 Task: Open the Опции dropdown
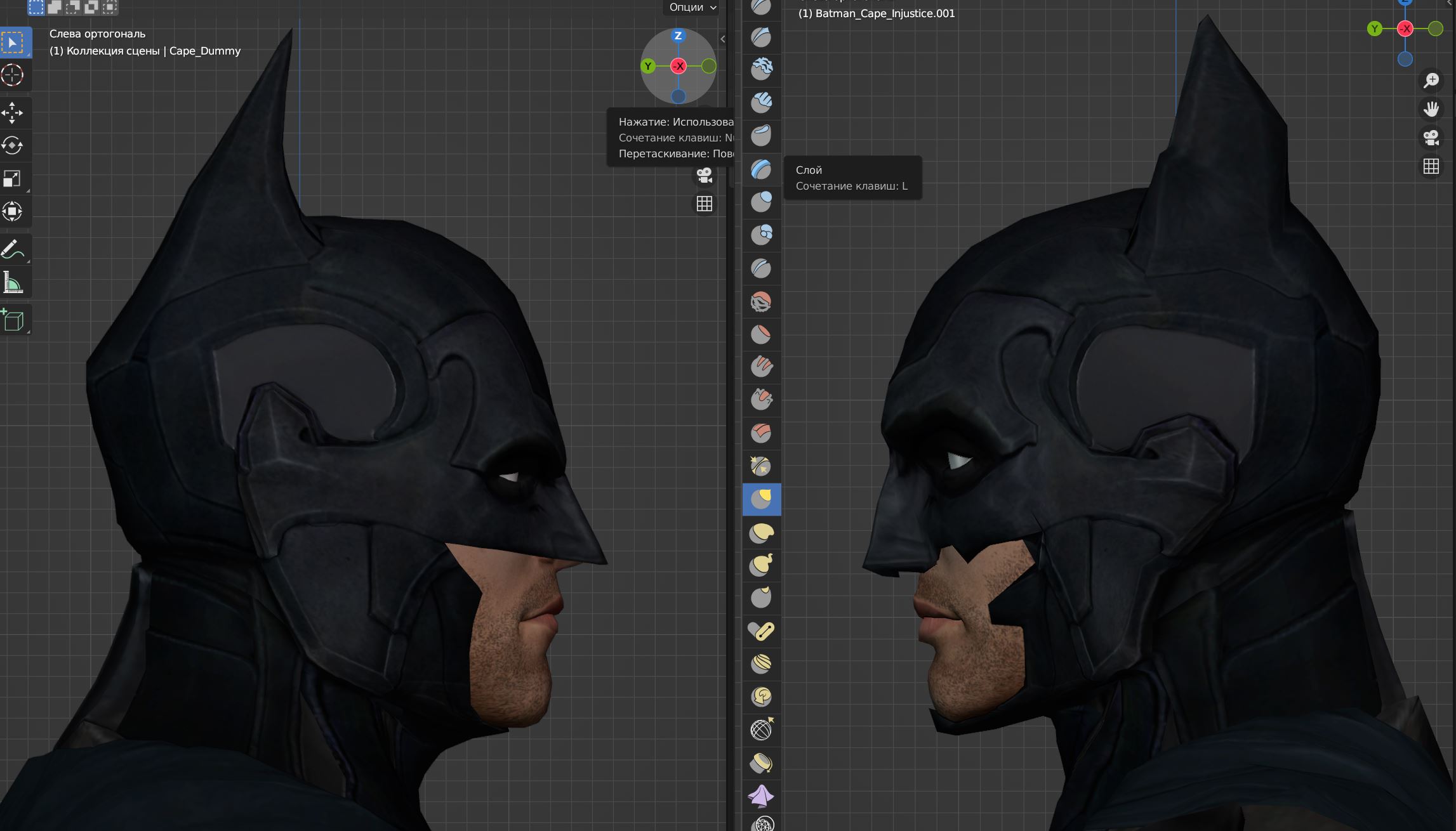point(692,8)
